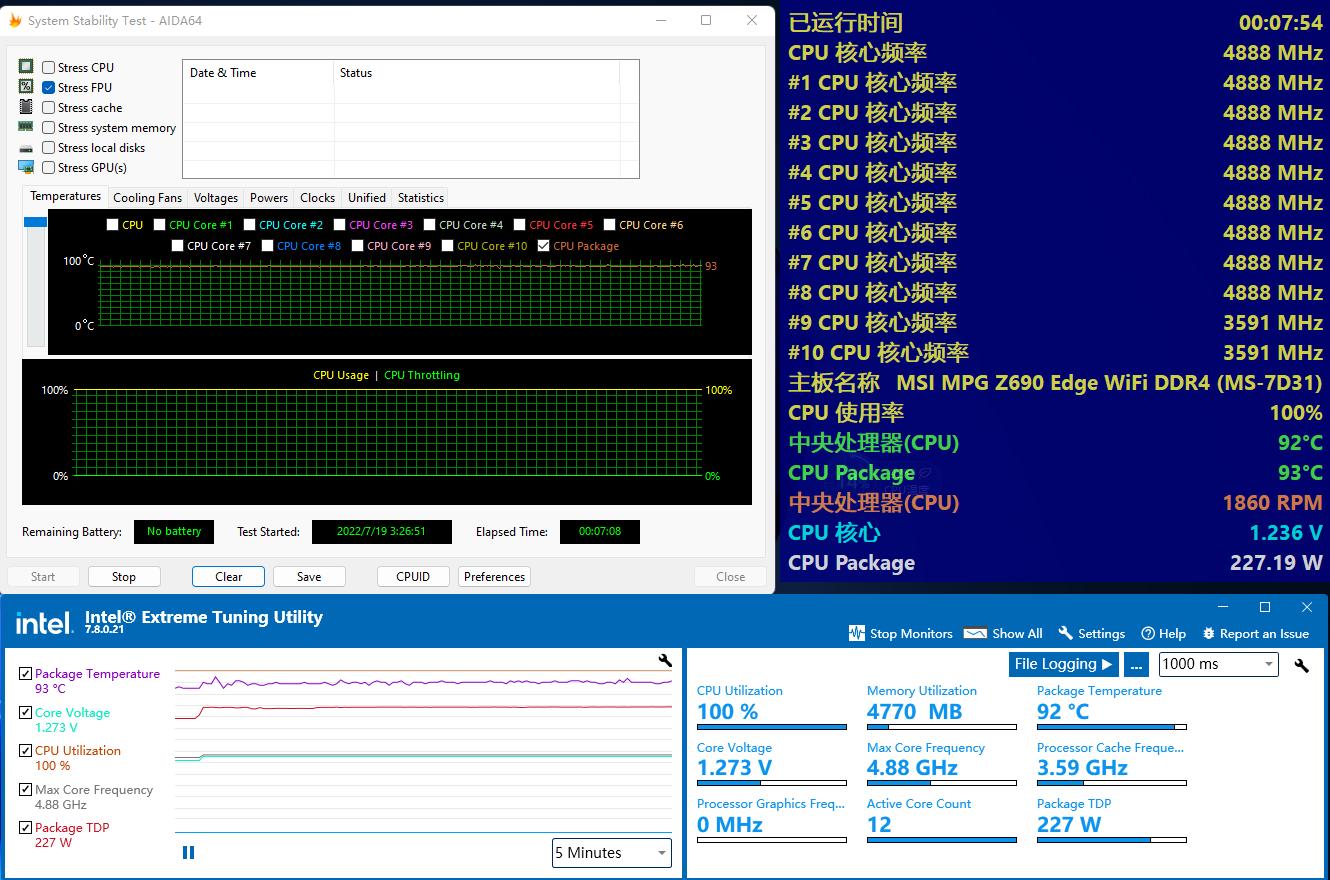Enable the Stress CPU checkbox
Viewport: 1330px width, 880px height.
pos(49,68)
